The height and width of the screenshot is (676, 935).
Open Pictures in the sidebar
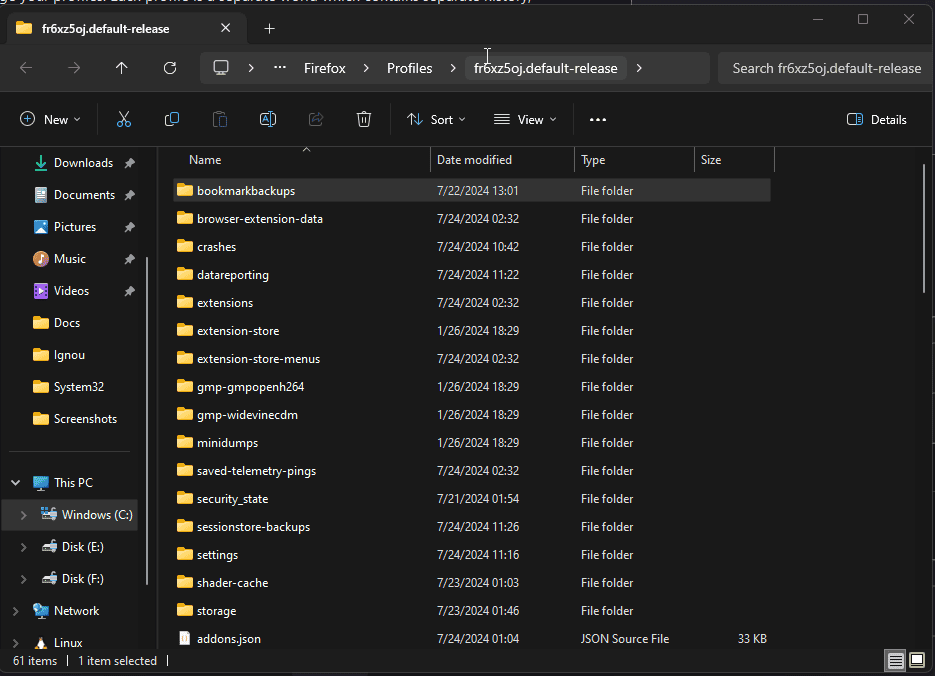click(74, 227)
